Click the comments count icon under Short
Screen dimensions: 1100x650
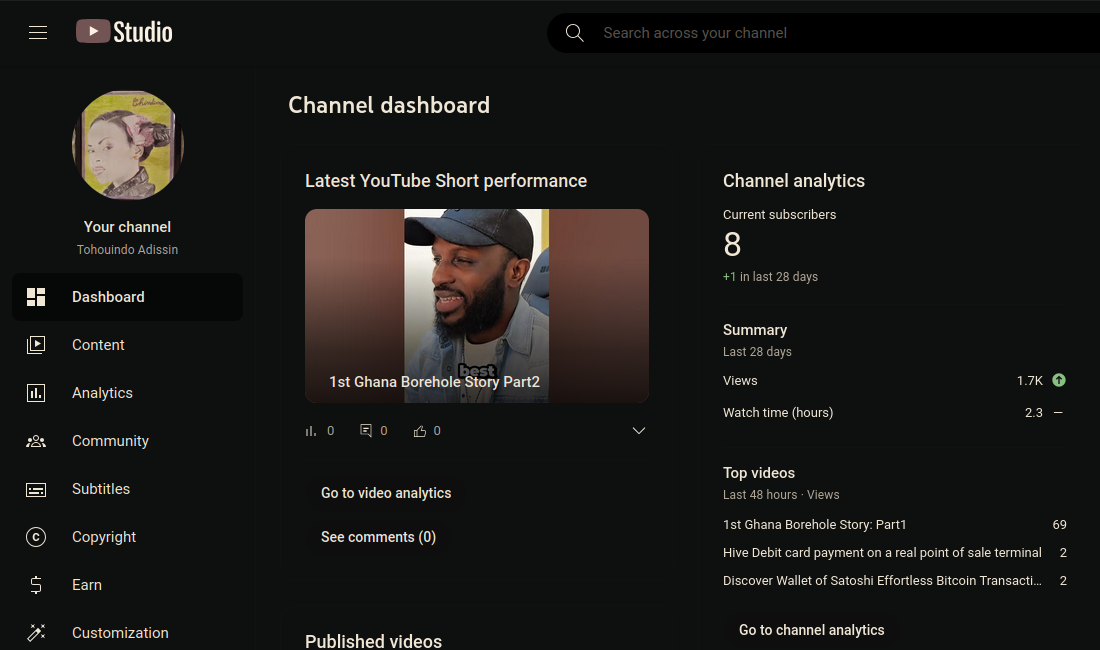pyautogui.click(x=366, y=431)
